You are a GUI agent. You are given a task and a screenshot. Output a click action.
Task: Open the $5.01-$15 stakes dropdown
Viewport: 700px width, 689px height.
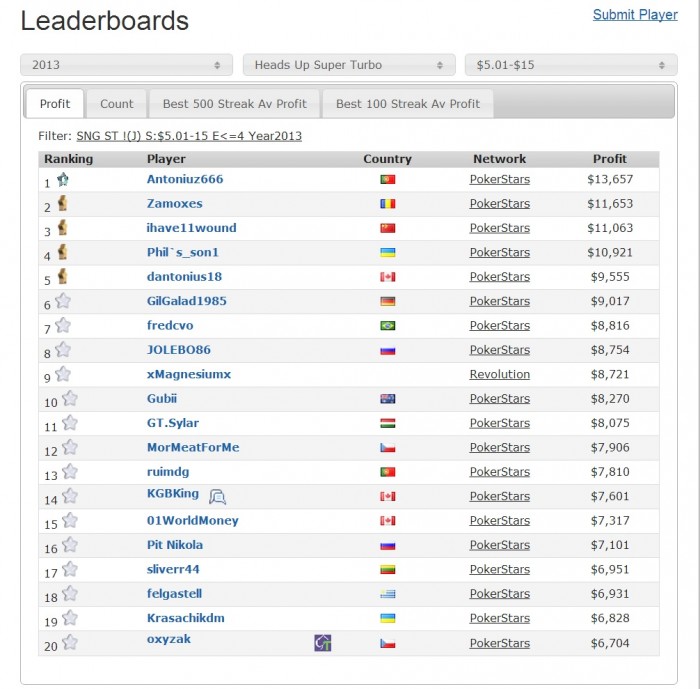tap(571, 65)
